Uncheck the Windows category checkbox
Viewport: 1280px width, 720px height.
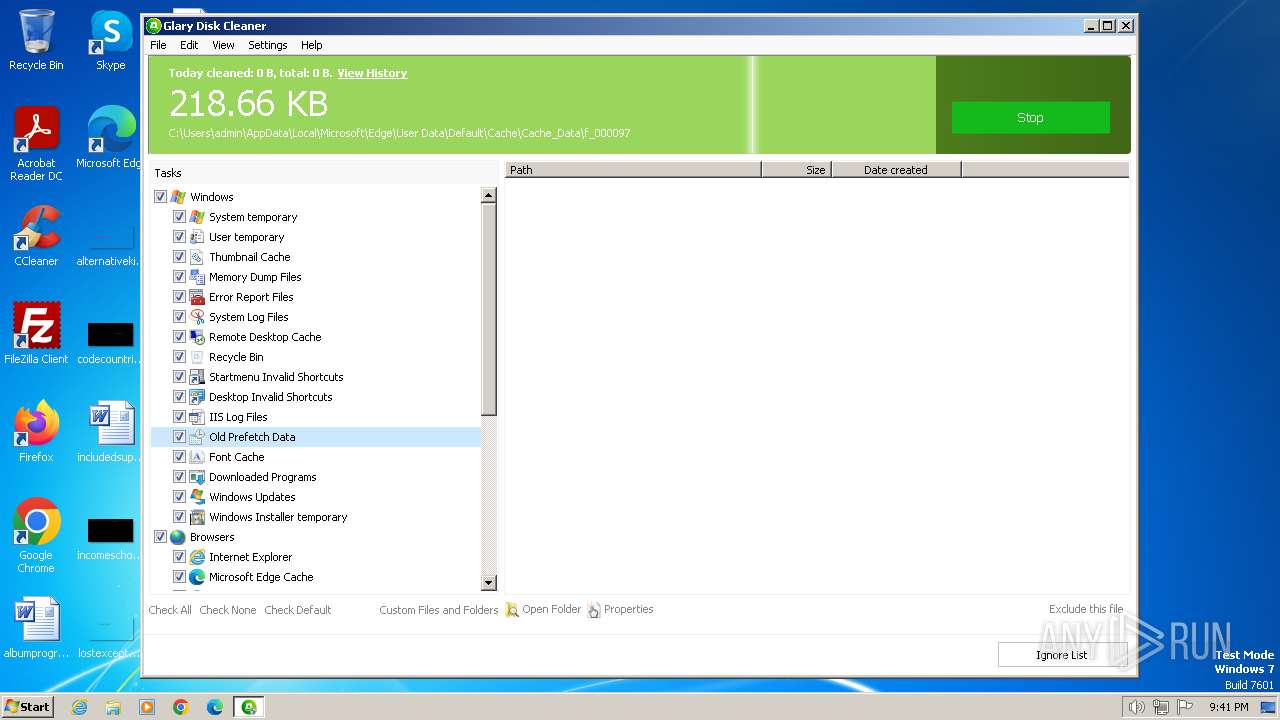(160, 197)
